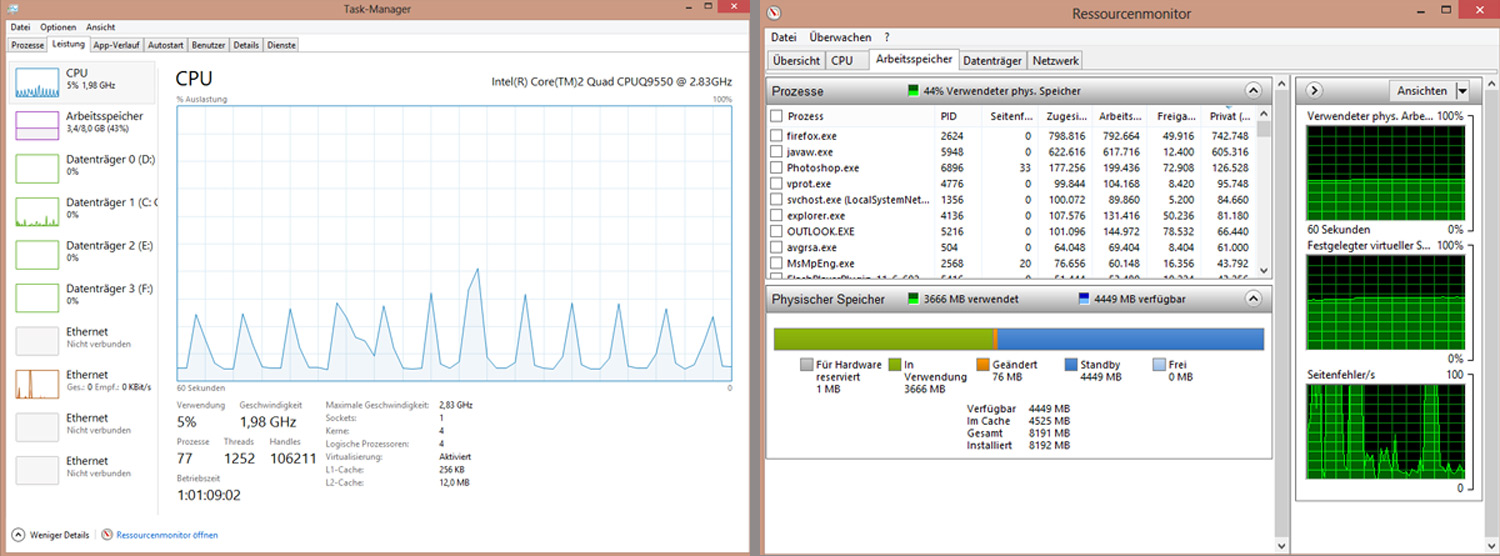Select Datenträger 3 (F:) sidebar entry

pyautogui.click(x=82, y=297)
